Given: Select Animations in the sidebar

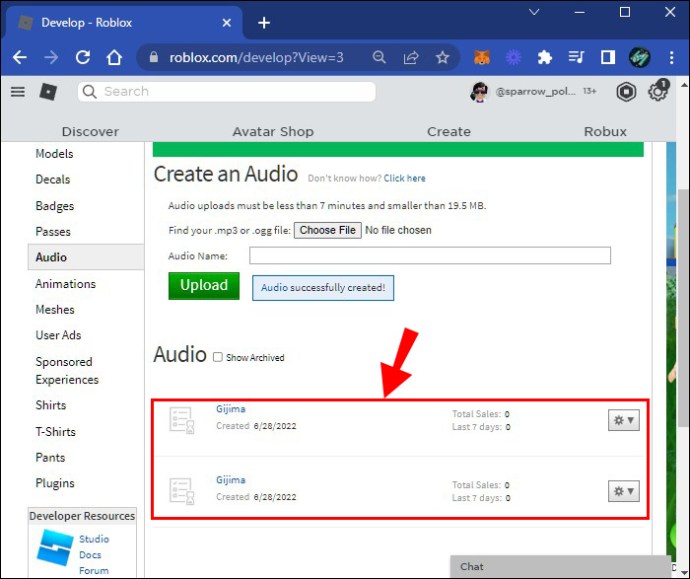Looking at the screenshot, I should 65,284.
